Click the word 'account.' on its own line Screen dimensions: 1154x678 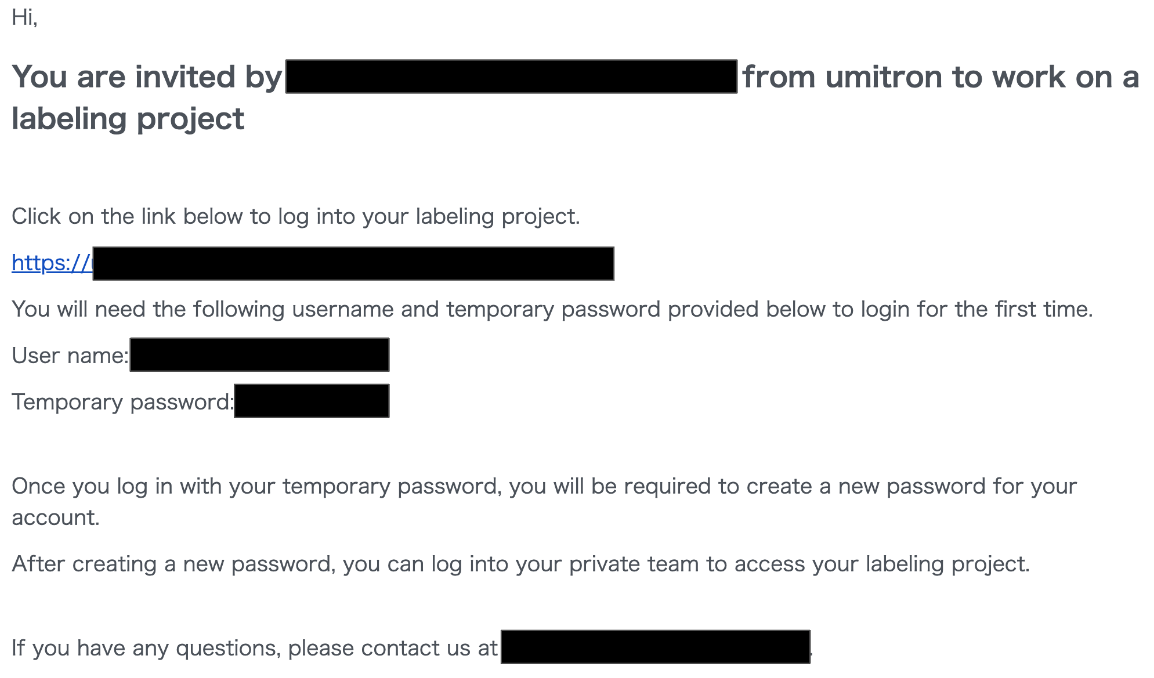tap(55, 518)
